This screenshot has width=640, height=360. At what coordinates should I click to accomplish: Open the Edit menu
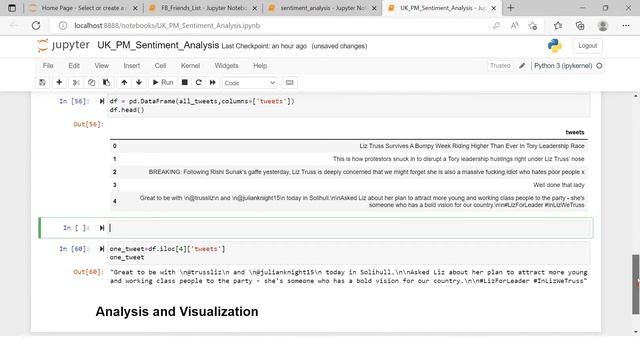[x=74, y=66]
